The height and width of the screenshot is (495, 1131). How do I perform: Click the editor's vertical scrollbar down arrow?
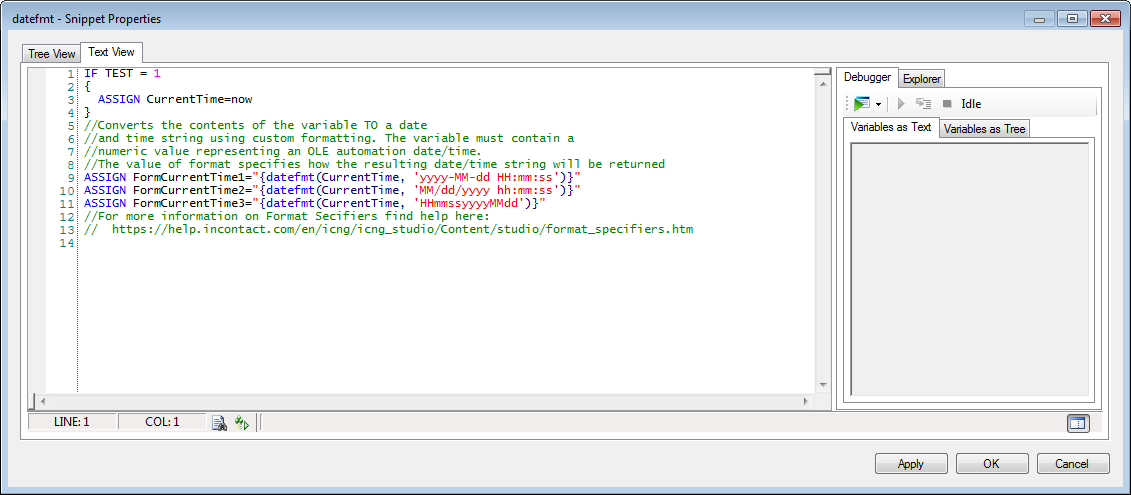[x=822, y=383]
